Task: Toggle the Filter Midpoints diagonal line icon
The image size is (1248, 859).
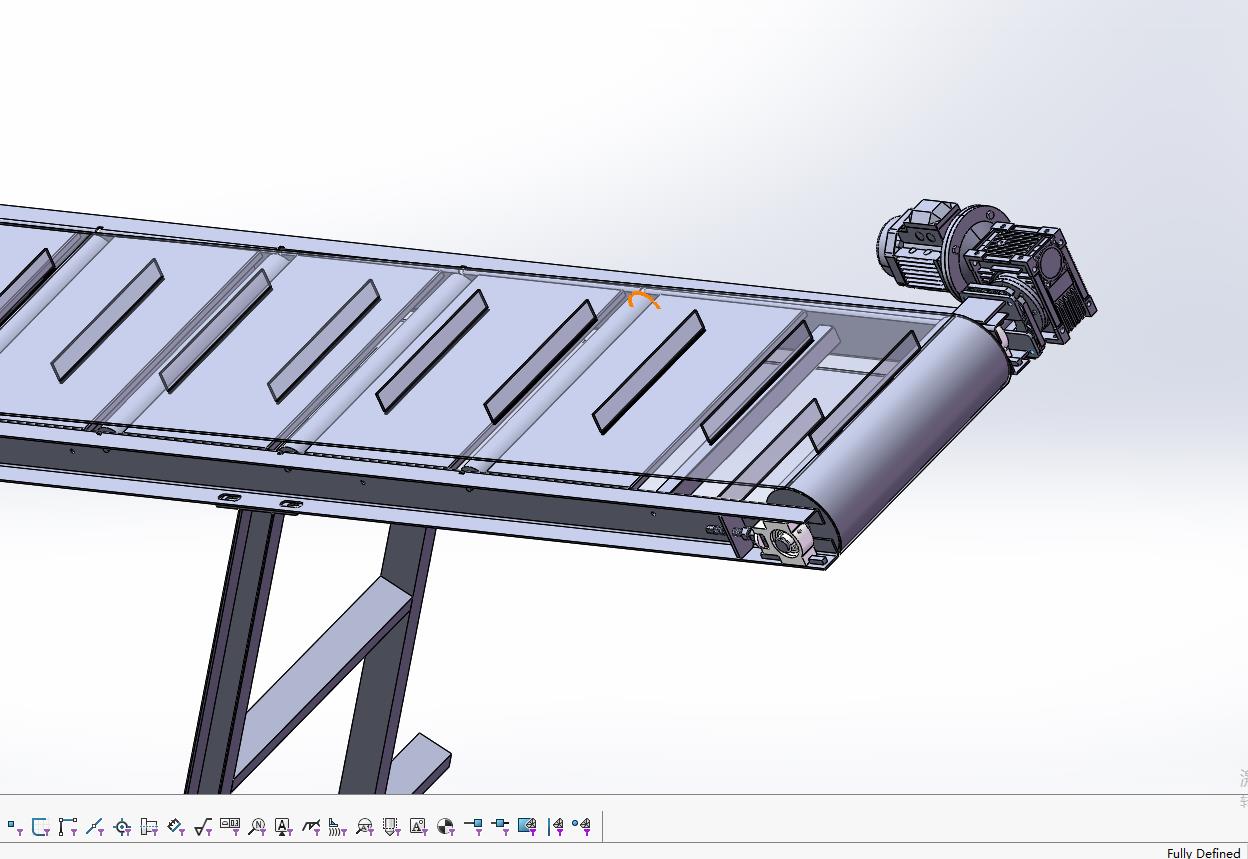Action: 95,826
